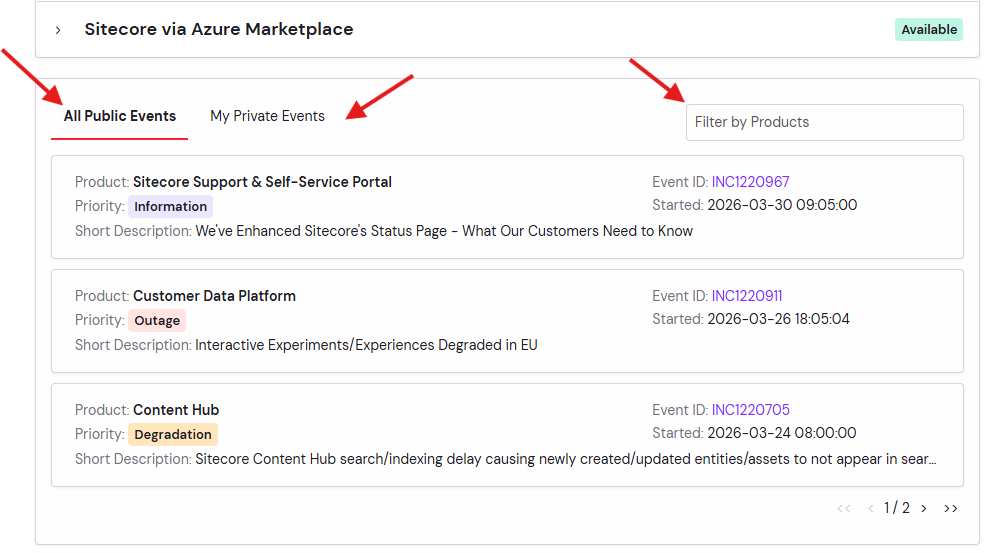Viewport: 984px width, 553px height.
Task: Select the Sitecore Support & Self-Service Portal product name
Action: click(262, 182)
